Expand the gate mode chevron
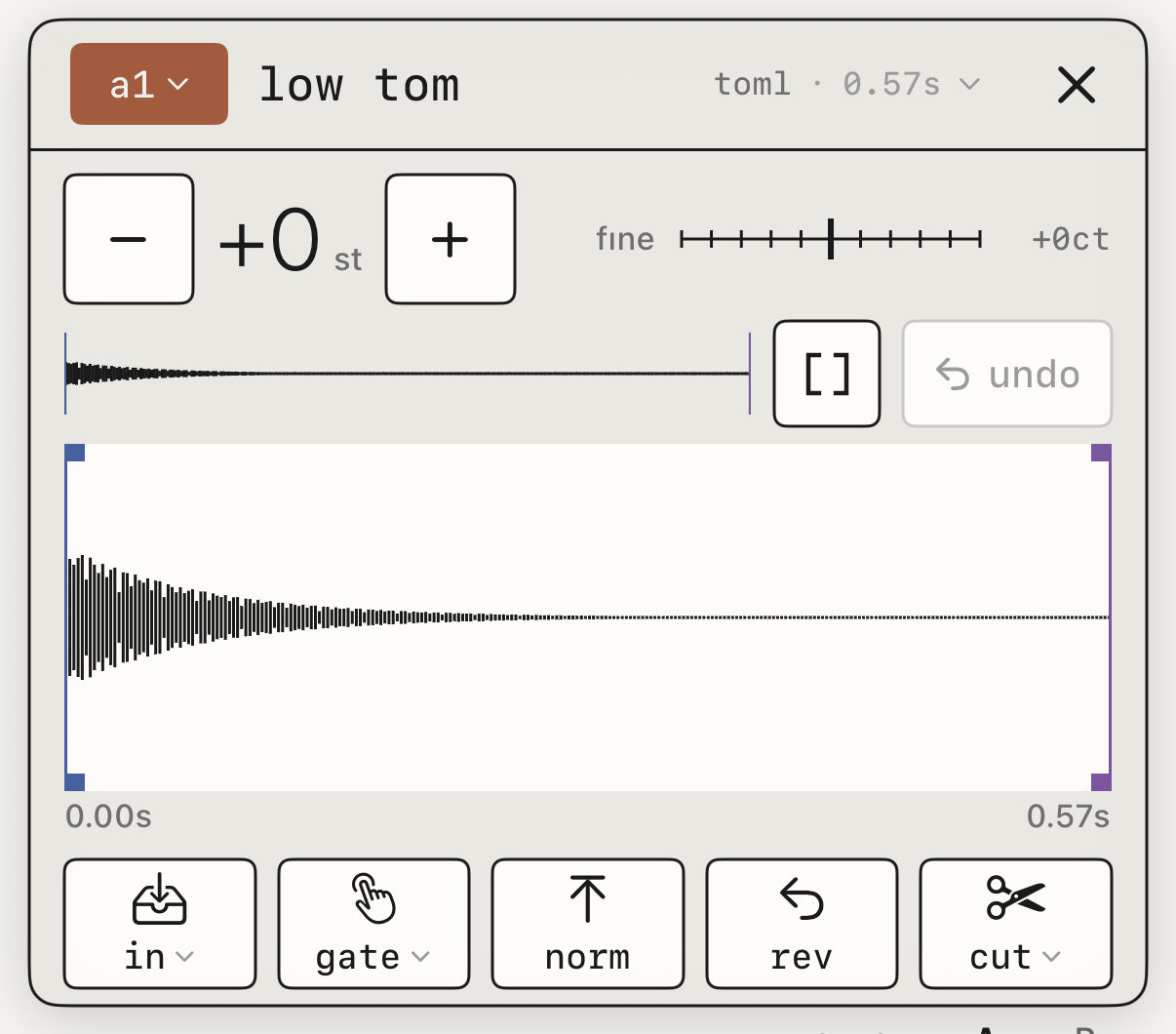 pos(420,957)
